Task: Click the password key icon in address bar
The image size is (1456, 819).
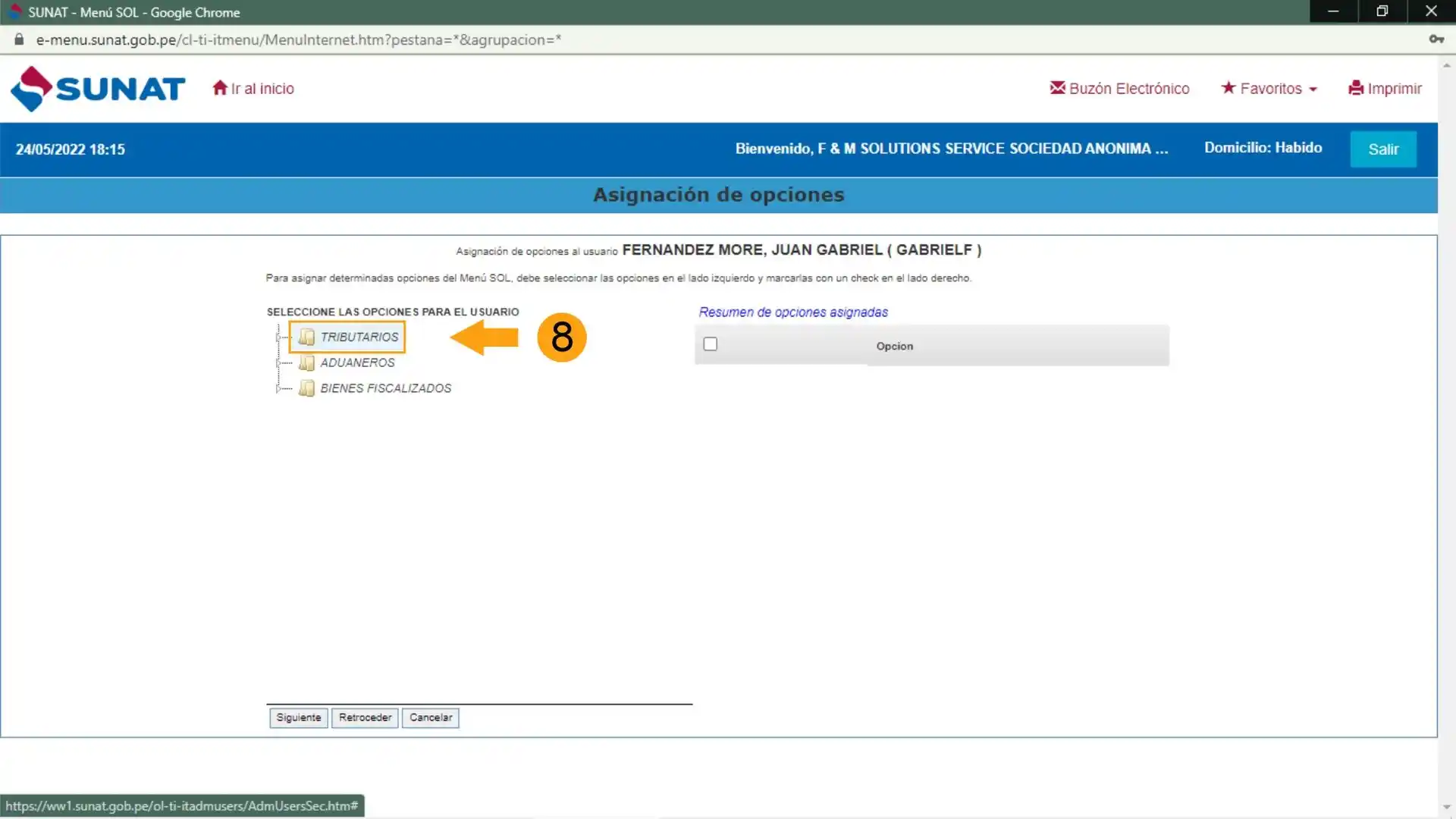Action: coord(1436,39)
